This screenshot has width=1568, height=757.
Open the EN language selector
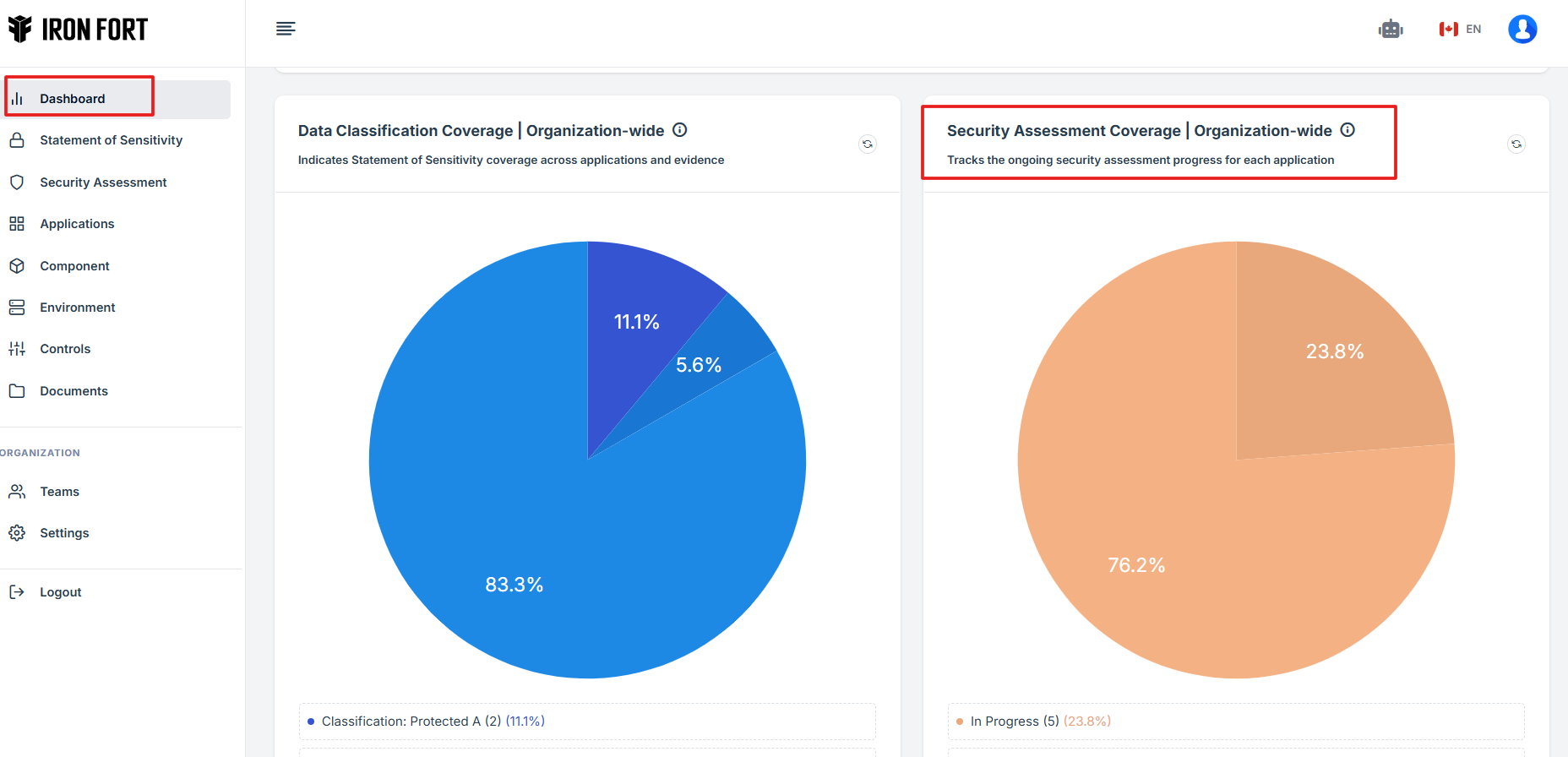(x=1461, y=30)
